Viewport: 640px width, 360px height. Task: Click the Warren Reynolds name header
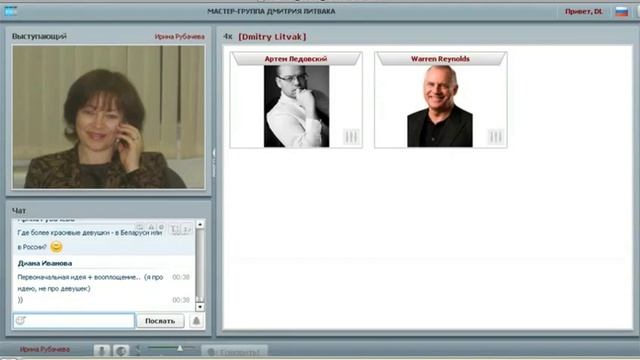(440, 59)
